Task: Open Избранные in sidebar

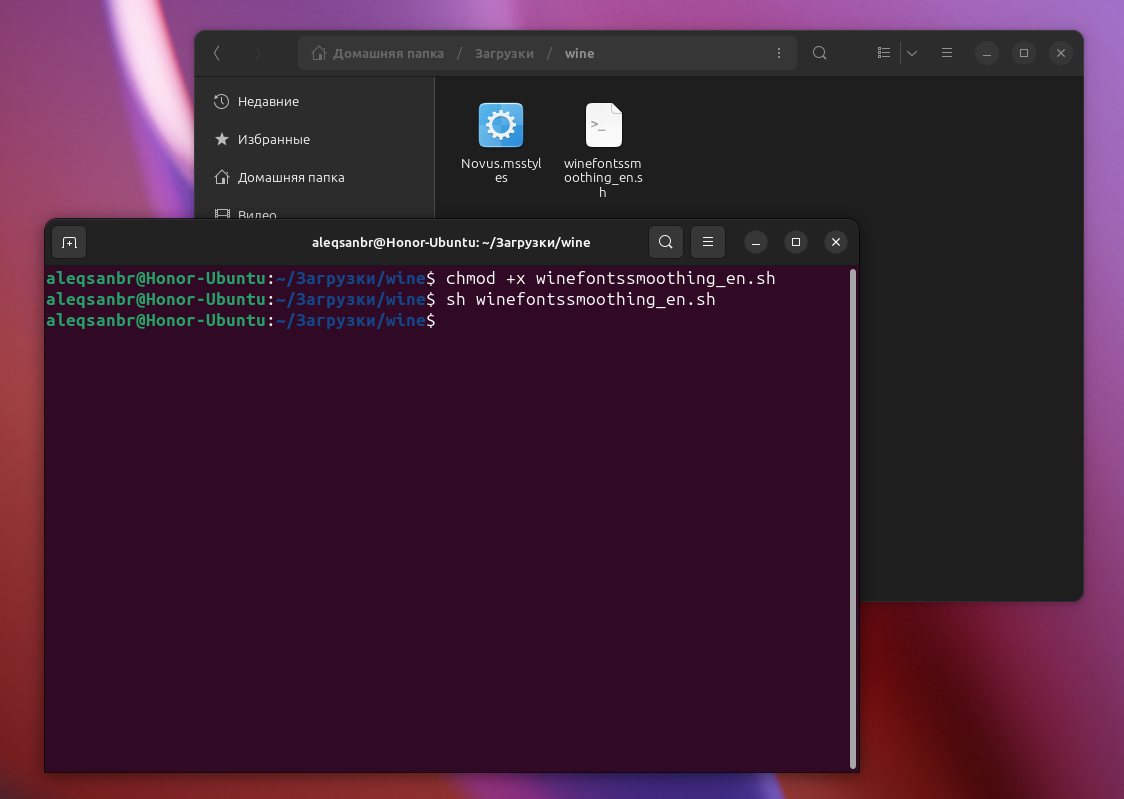Action: coord(273,140)
